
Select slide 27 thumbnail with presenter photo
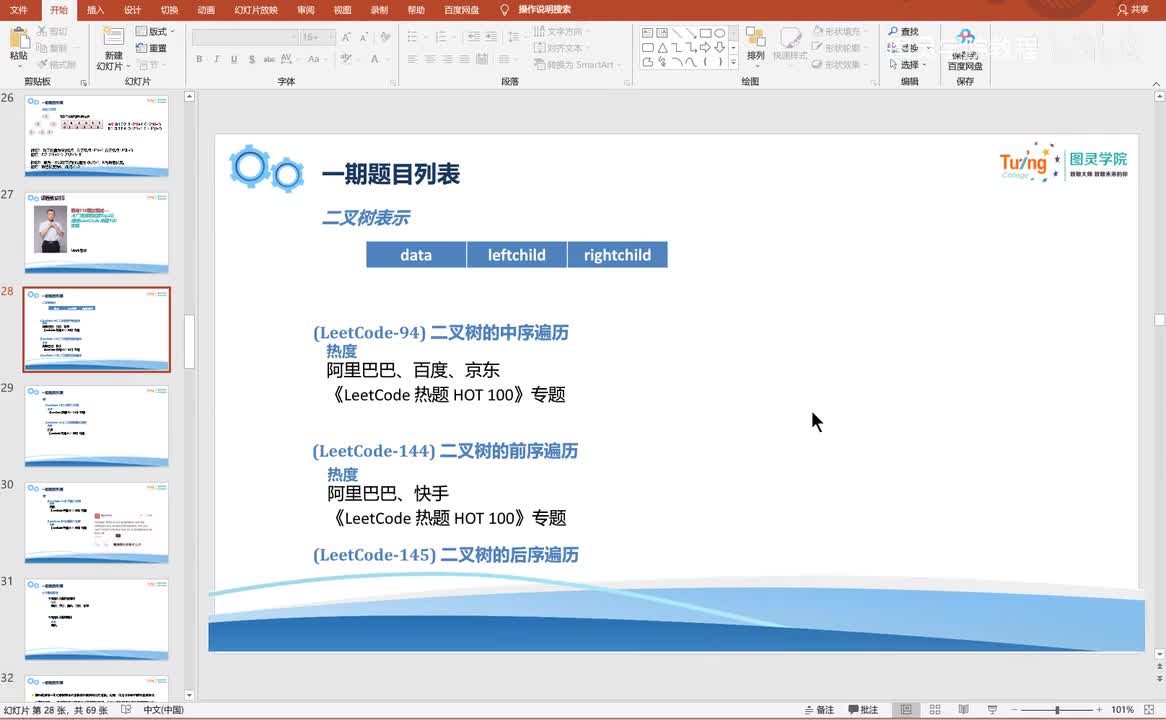click(97, 233)
